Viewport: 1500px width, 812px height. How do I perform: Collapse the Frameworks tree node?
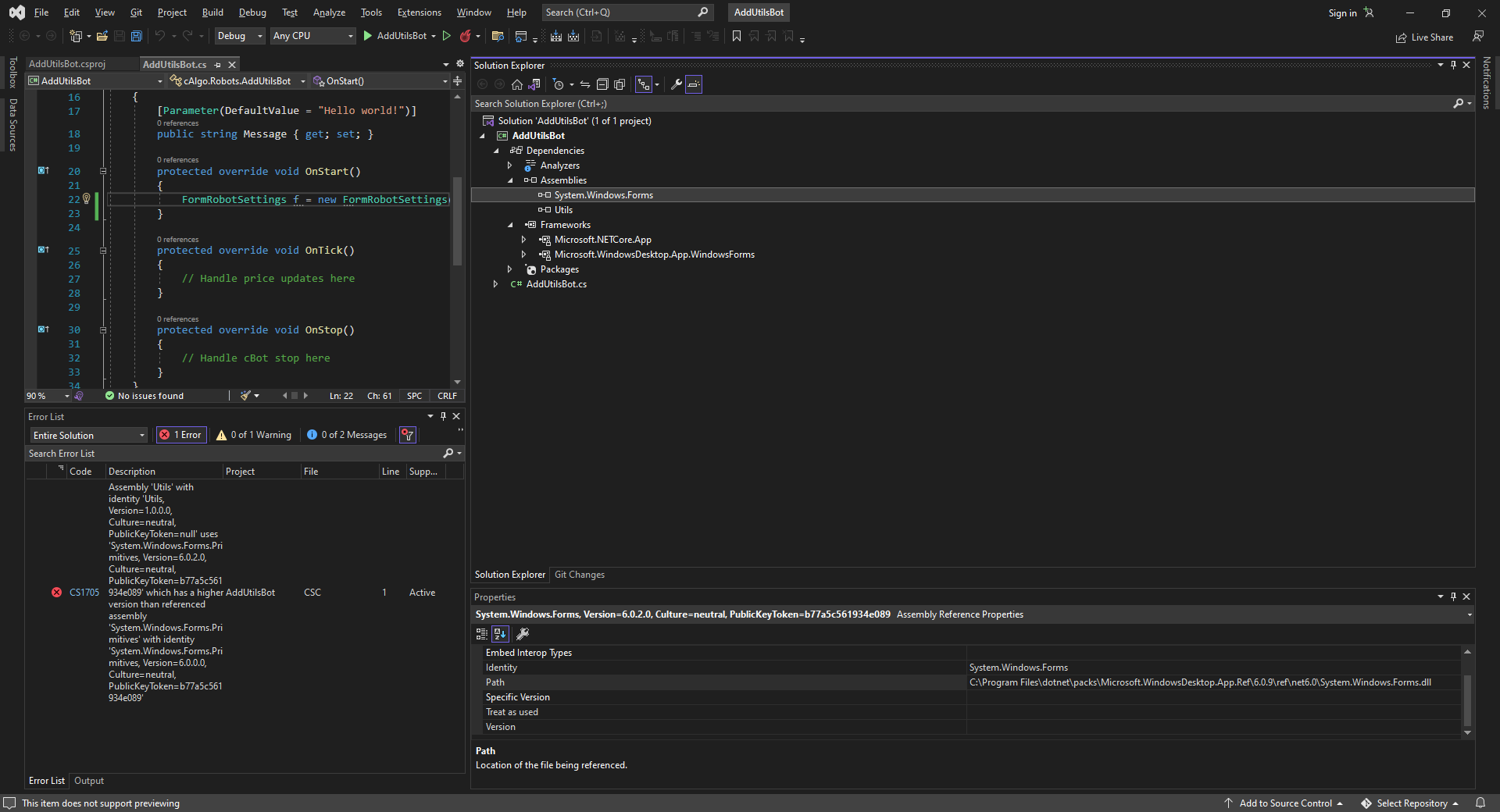tap(509, 225)
